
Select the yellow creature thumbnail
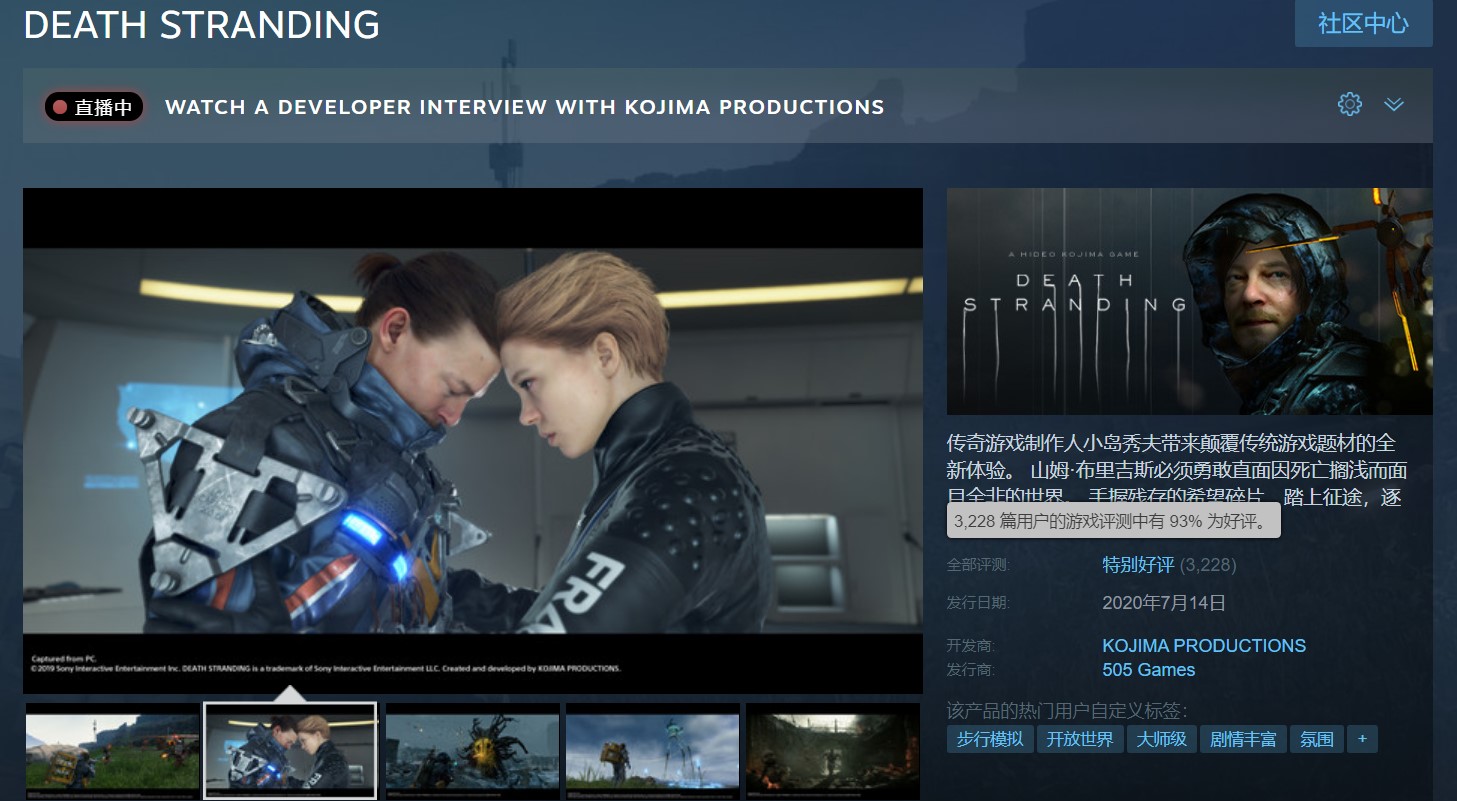[473, 750]
